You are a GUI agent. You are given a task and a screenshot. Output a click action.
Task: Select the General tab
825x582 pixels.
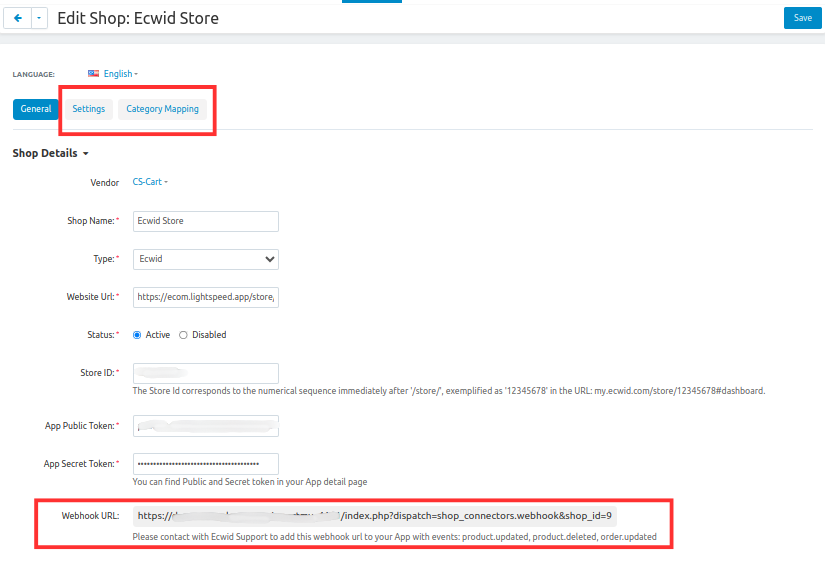pyautogui.click(x=36, y=109)
